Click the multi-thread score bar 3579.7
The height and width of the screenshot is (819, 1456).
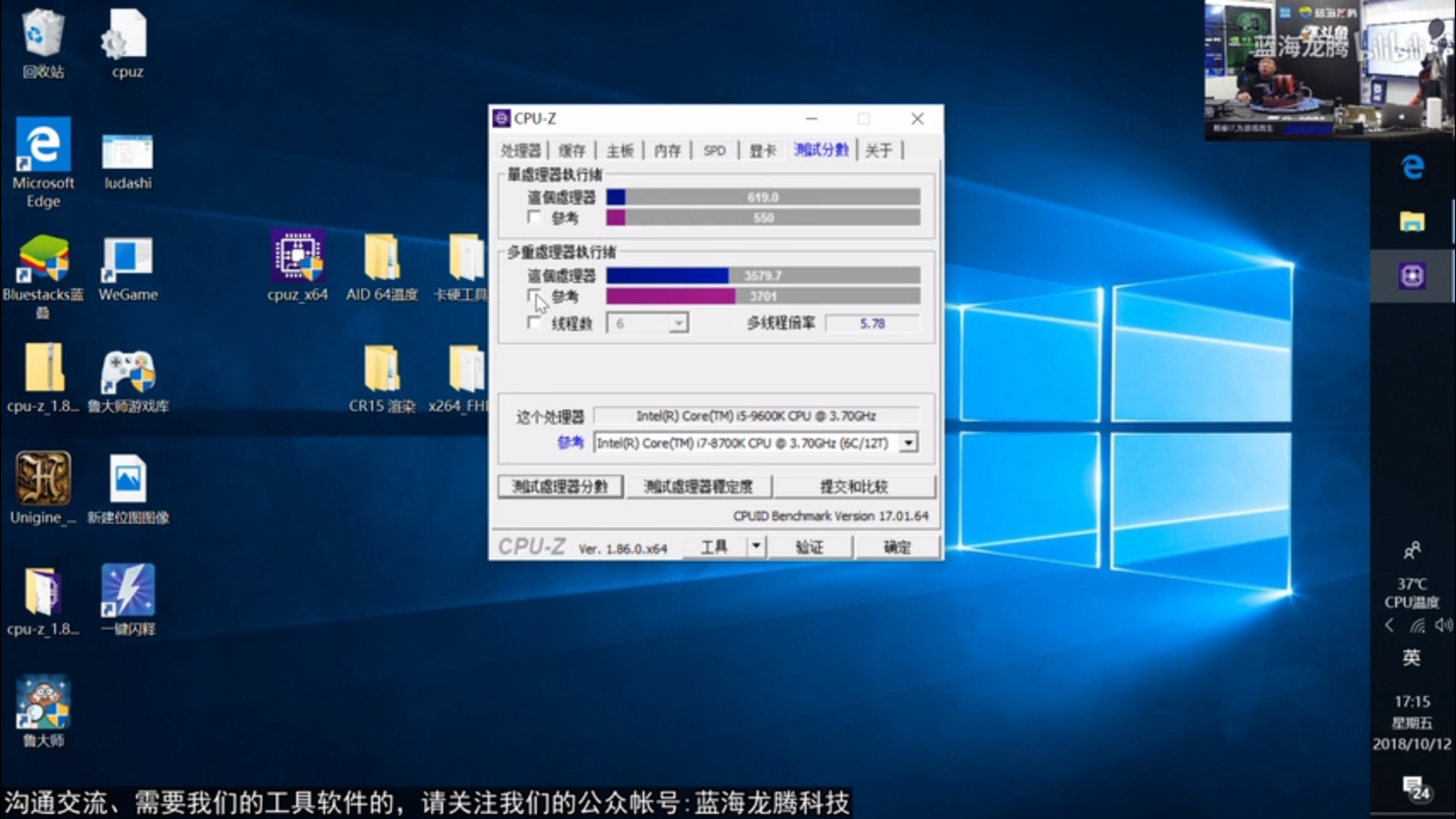(763, 276)
